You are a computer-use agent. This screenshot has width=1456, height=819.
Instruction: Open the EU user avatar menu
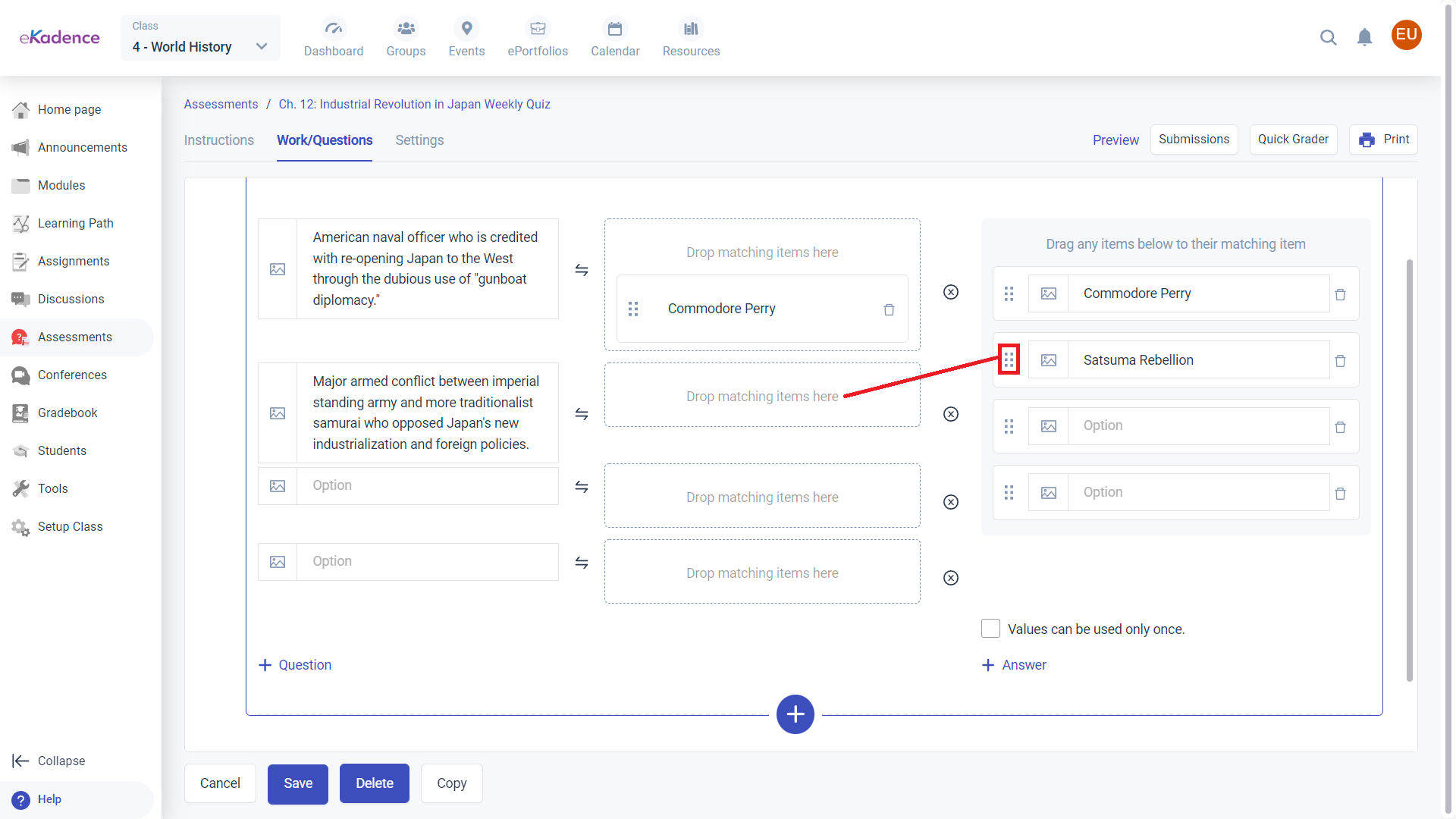[x=1406, y=35]
